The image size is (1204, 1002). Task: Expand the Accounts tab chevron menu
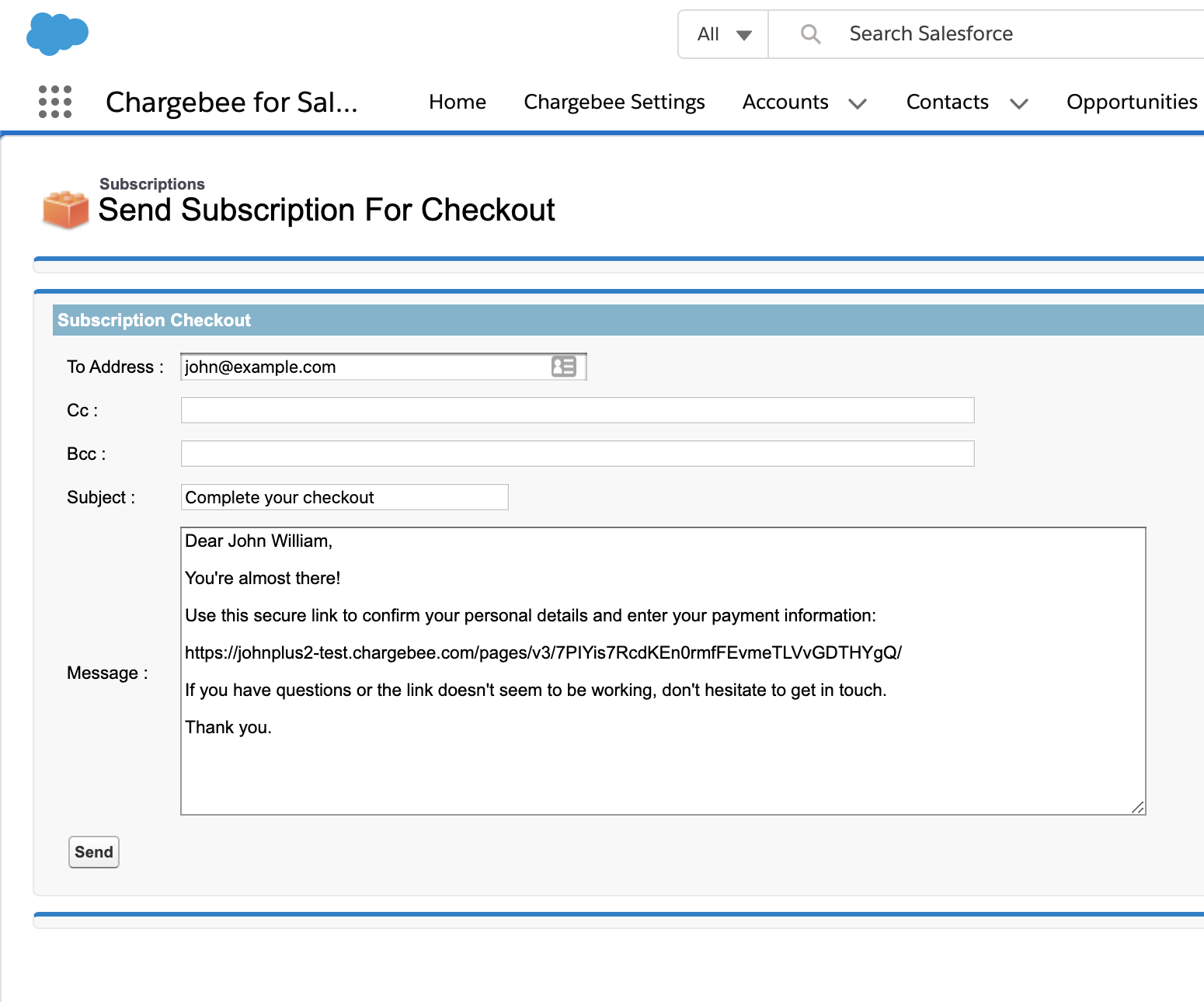(x=858, y=103)
